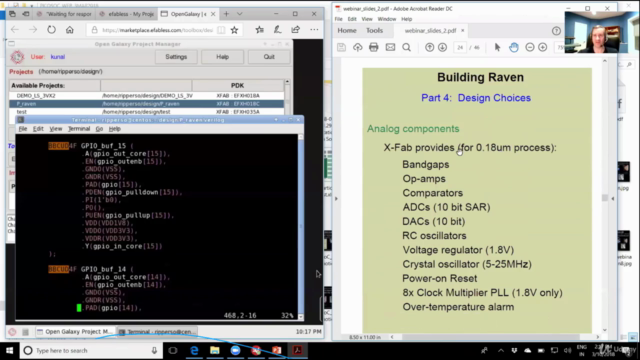This screenshot has height=360, width=640.
Task: Switch to Terminal ripperso@cen taskbar item
Action: (157, 331)
